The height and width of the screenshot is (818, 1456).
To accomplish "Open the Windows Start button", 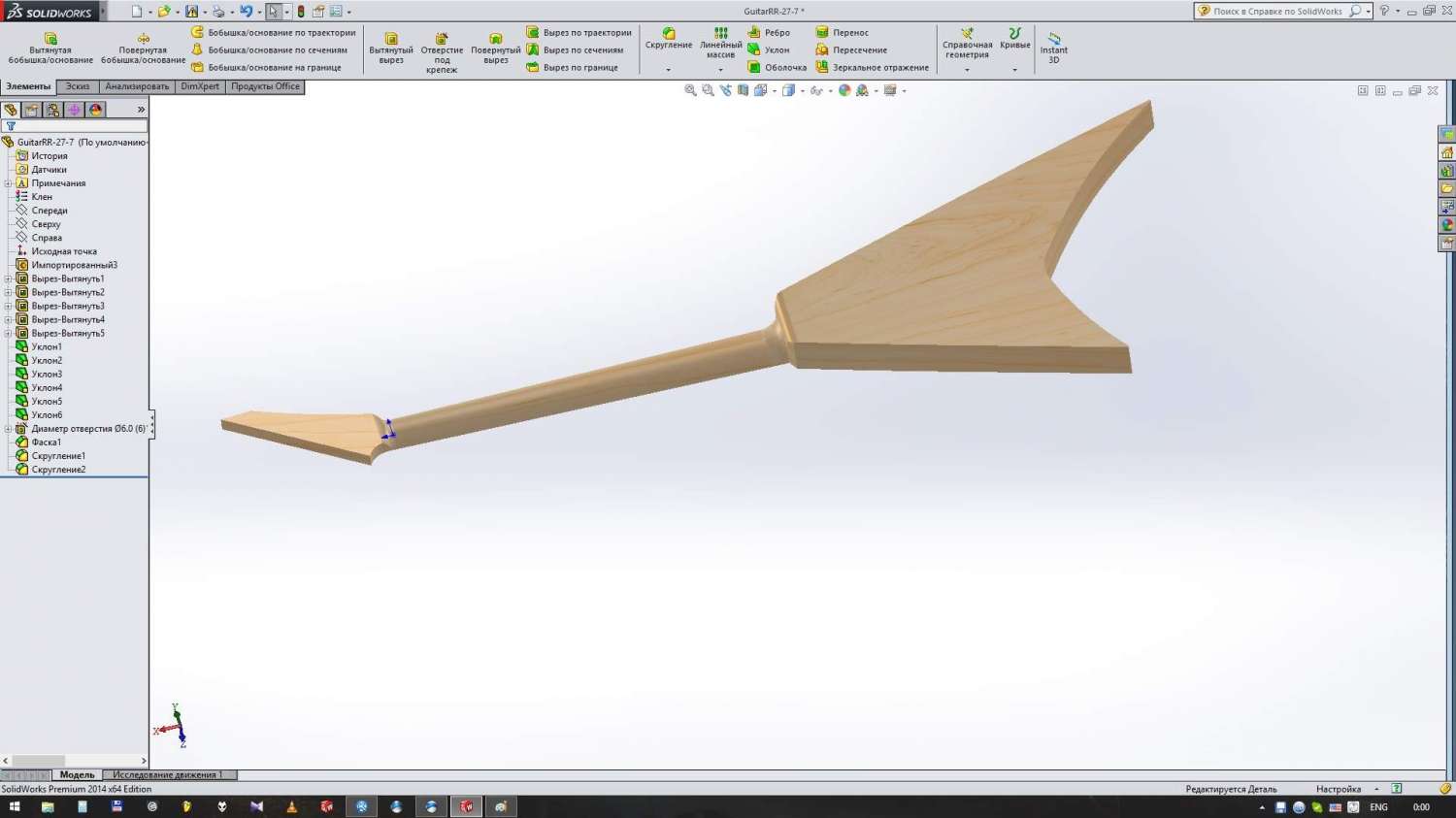I will click(15, 807).
